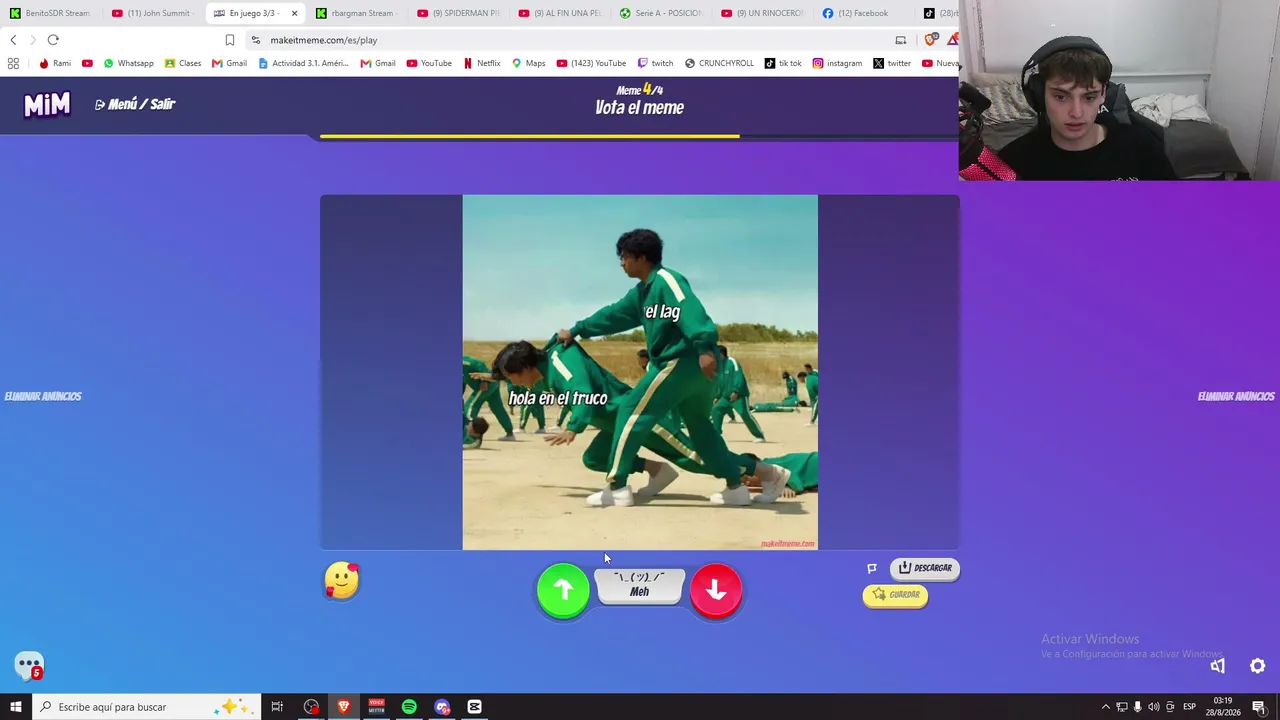The height and width of the screenshot is (720, 1280).
Task: Click the MiM logo
Action: pyautogui.click(x=47, y=104)
